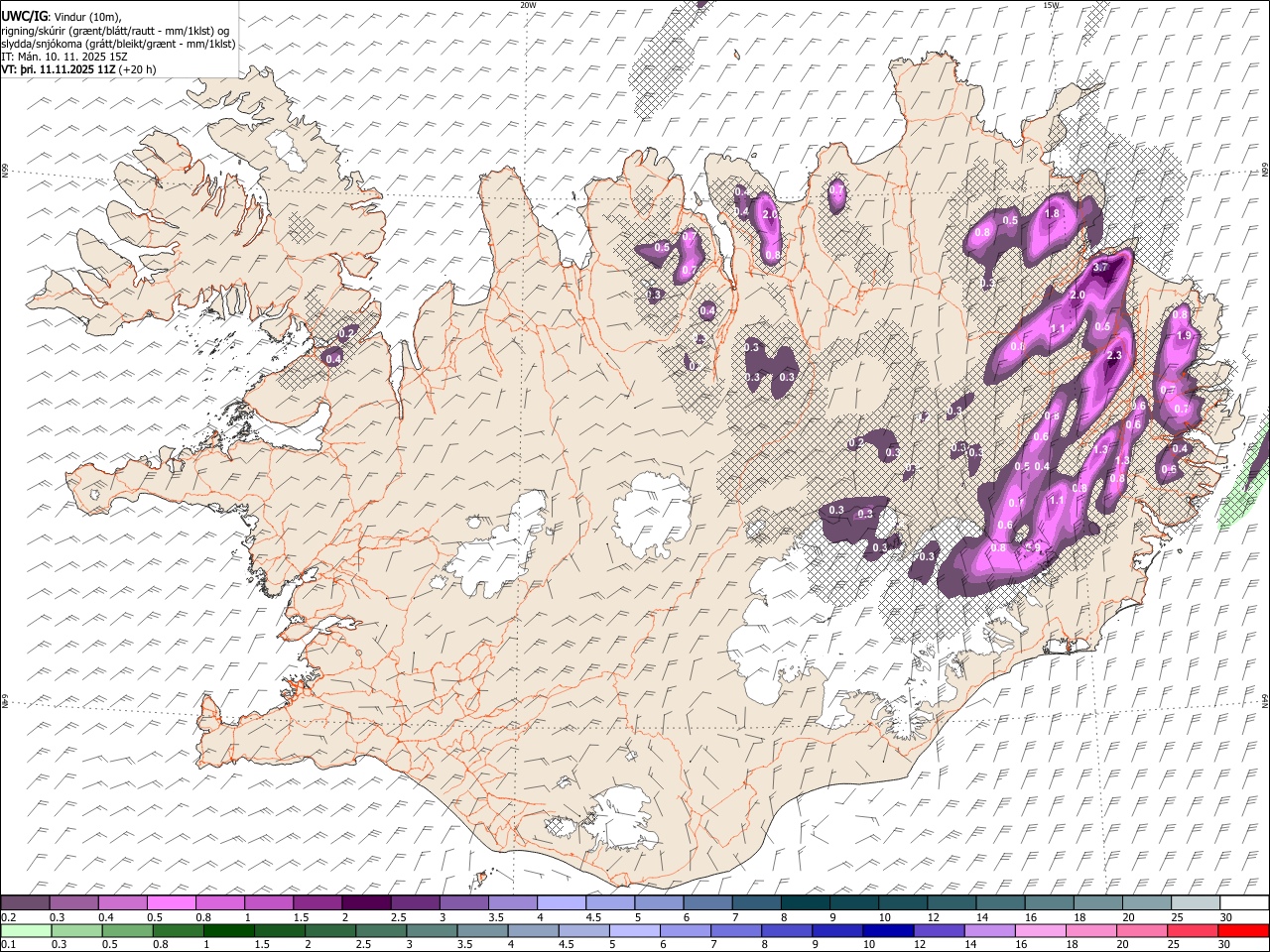Click upper legend swatch between 4 and 4.5
The image size is (1270, 952).
point(562,902)
